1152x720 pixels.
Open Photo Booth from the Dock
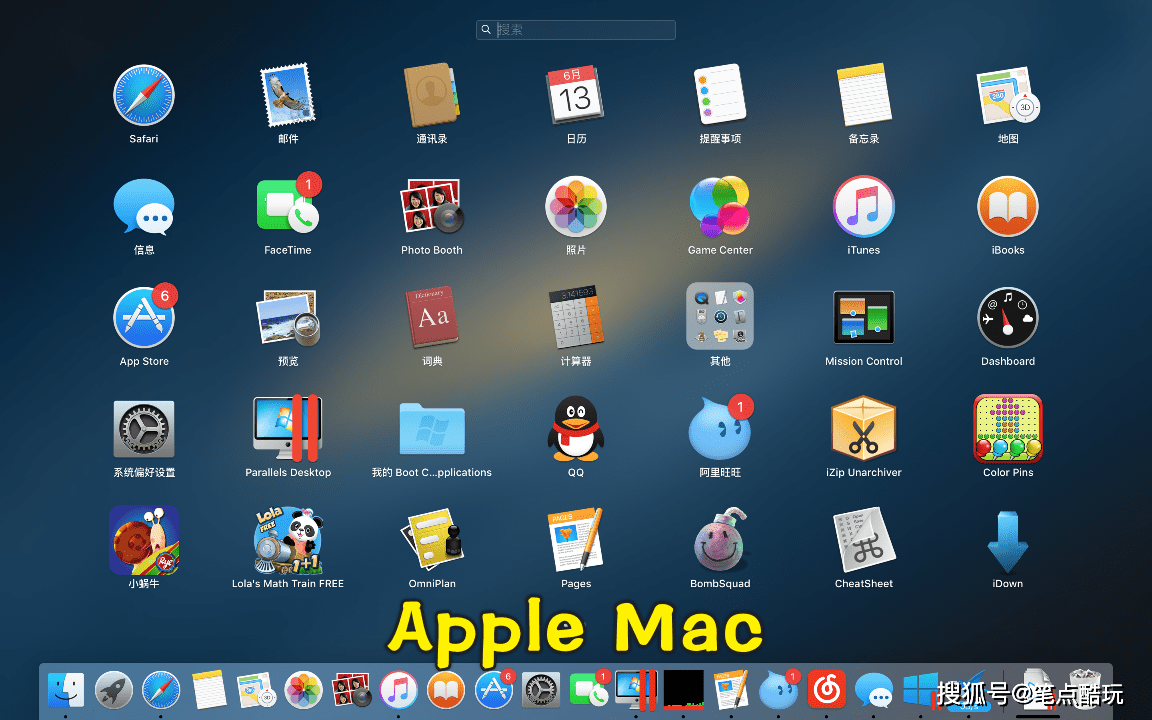pos(351,691)
